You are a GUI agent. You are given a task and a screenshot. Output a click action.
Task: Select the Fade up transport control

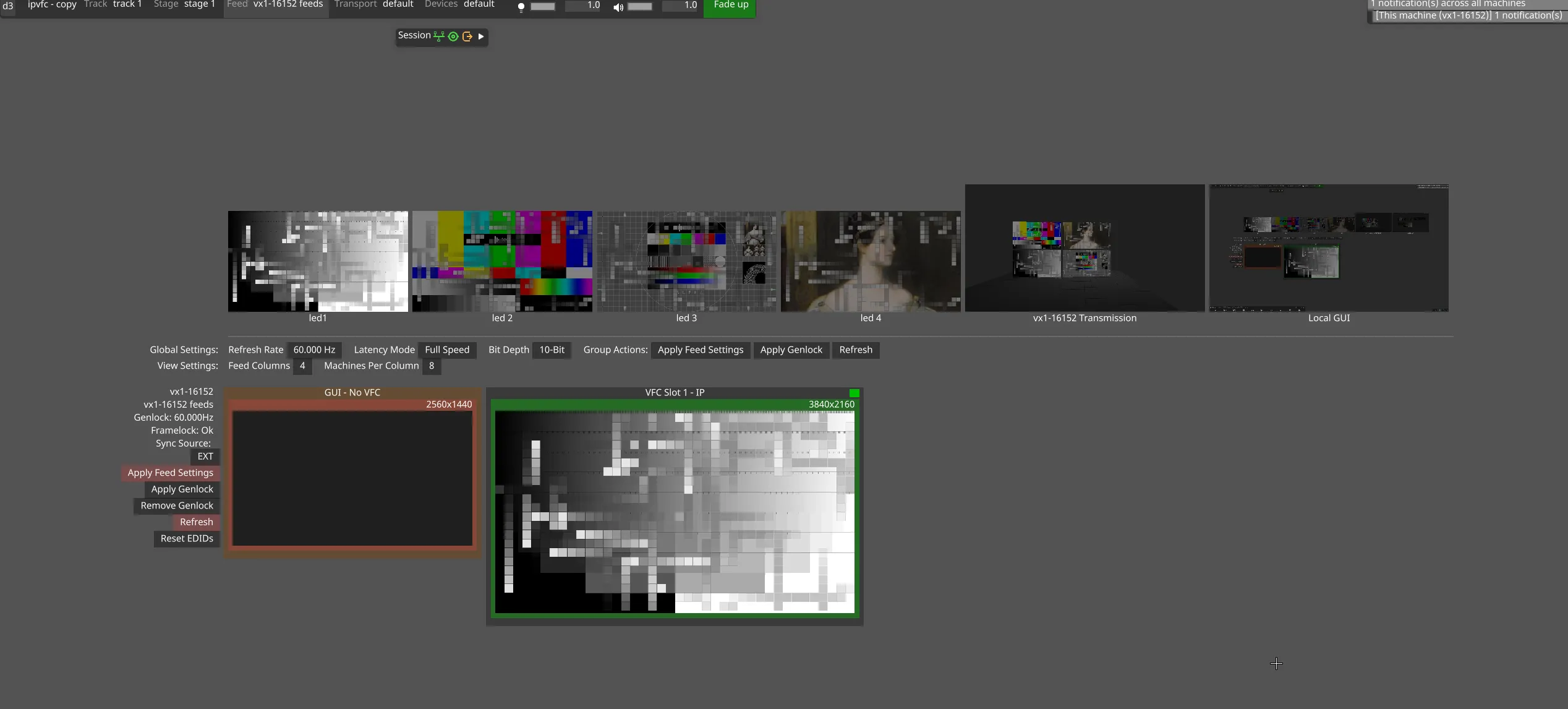pos(731,6)
